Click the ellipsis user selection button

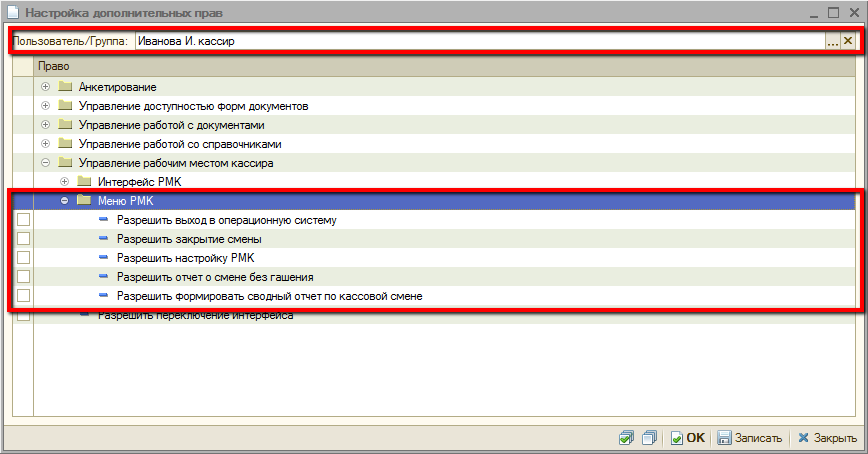coord(832,41)
